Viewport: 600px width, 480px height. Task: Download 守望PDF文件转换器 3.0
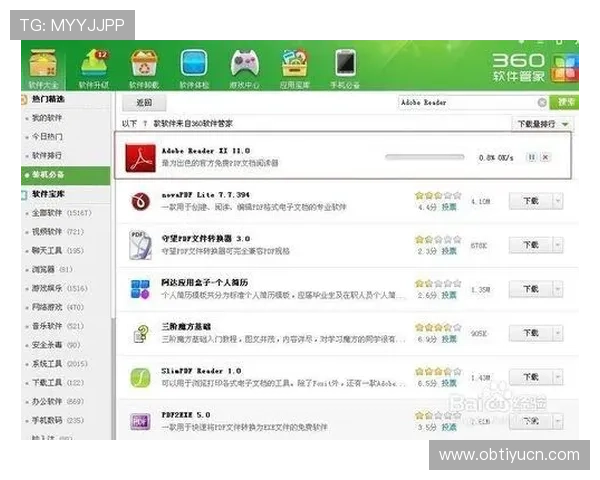(531, 245)
